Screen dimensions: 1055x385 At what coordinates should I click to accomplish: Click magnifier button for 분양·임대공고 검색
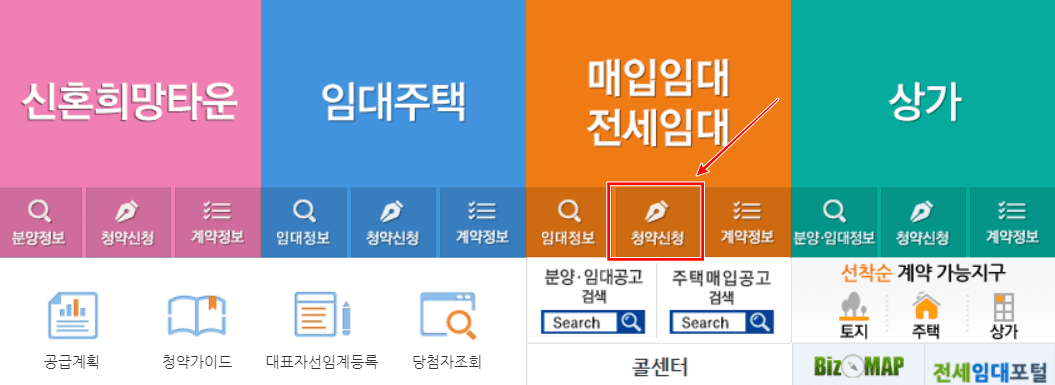click(631, 322)
